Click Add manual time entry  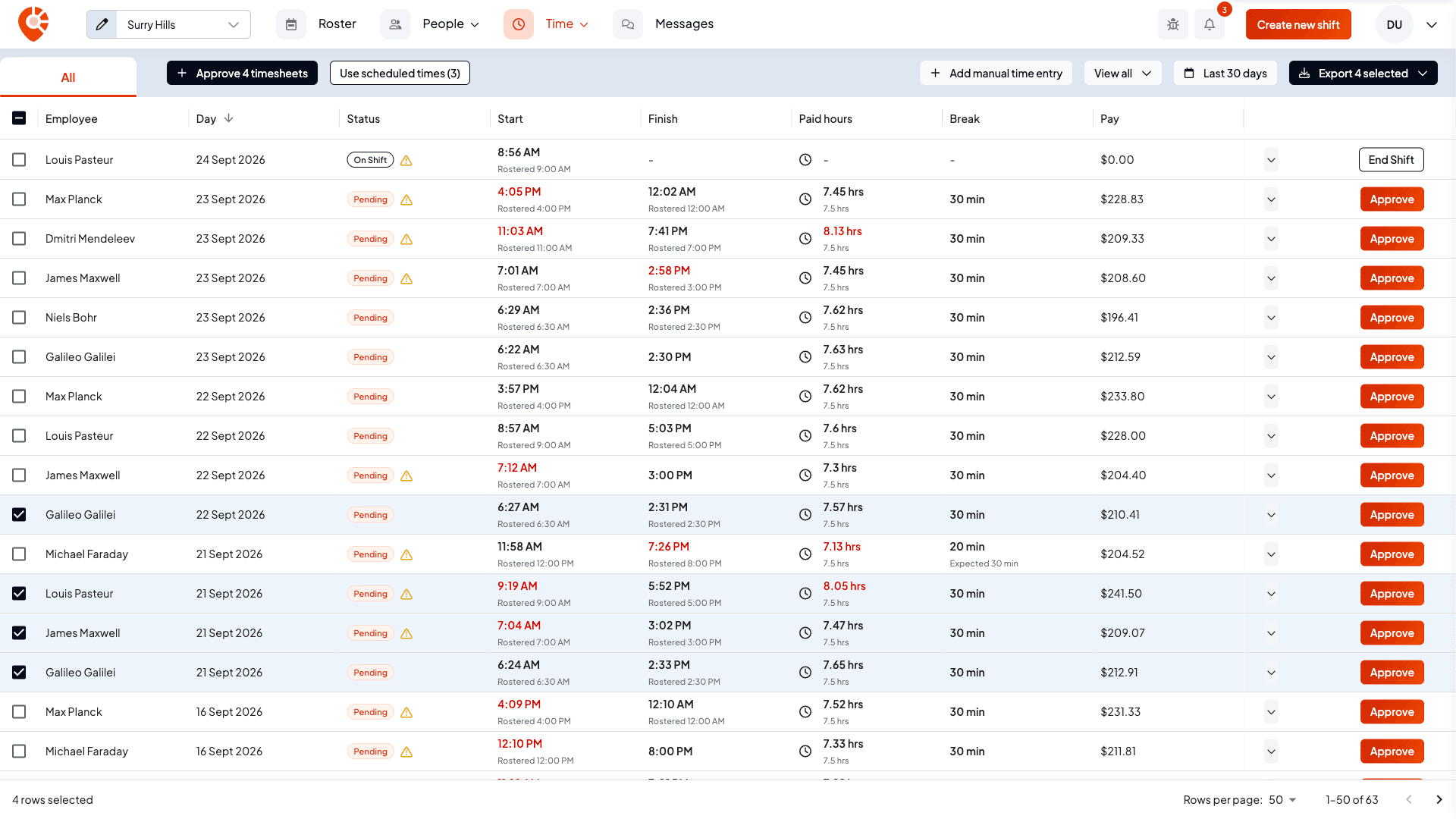[x=996, y=73]
